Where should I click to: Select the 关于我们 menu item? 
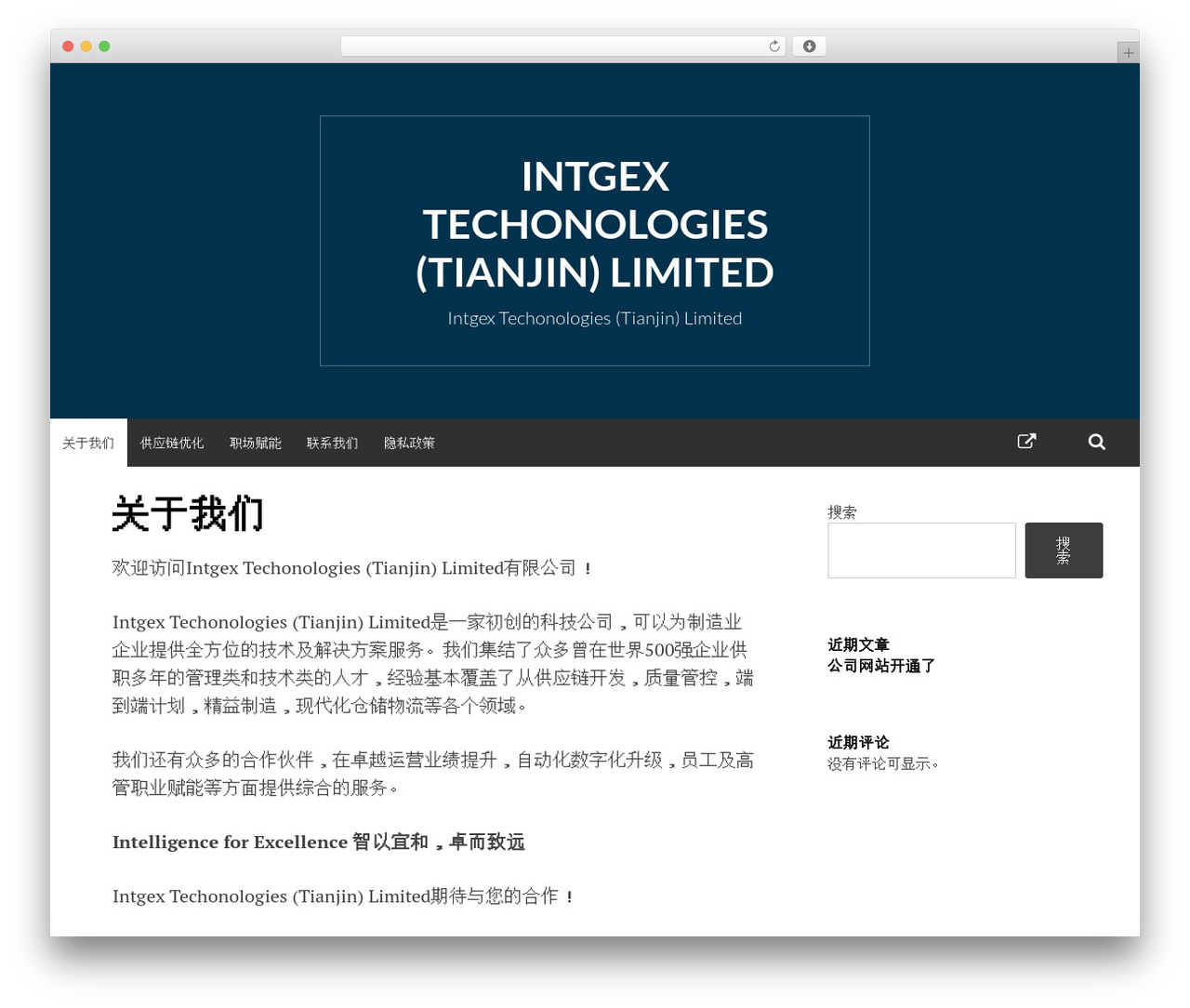click(x=88, y=443)
